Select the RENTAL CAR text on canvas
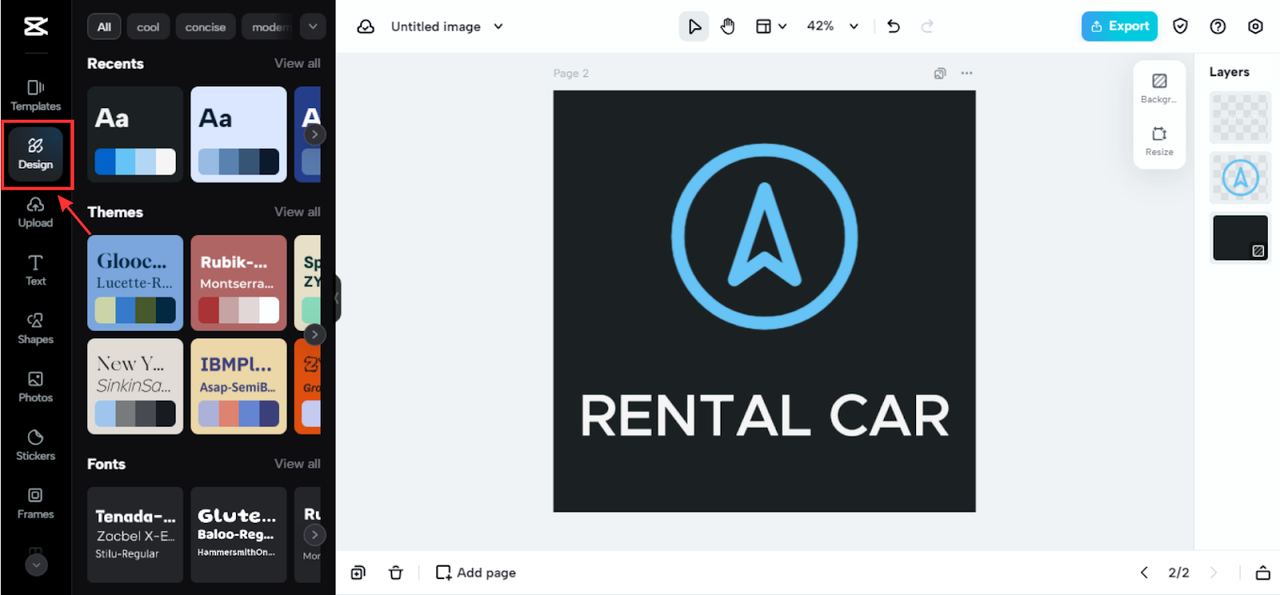 click(x=764, y=417)
